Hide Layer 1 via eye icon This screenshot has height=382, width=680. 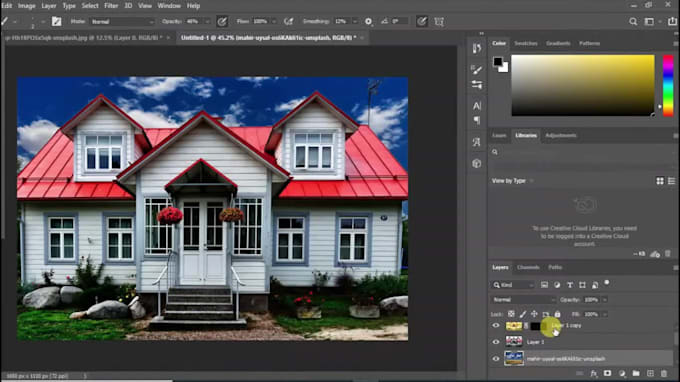pyautogui.click(x=496, y=342)
